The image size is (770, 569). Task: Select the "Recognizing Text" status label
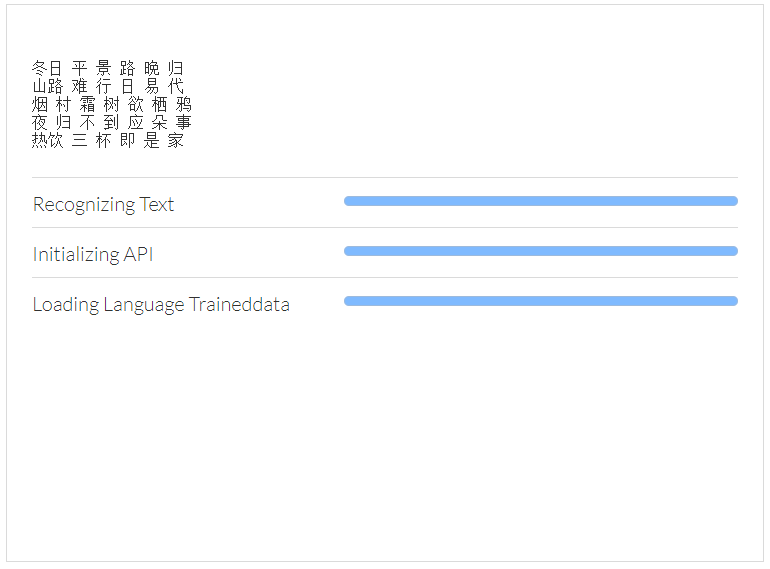103,204
